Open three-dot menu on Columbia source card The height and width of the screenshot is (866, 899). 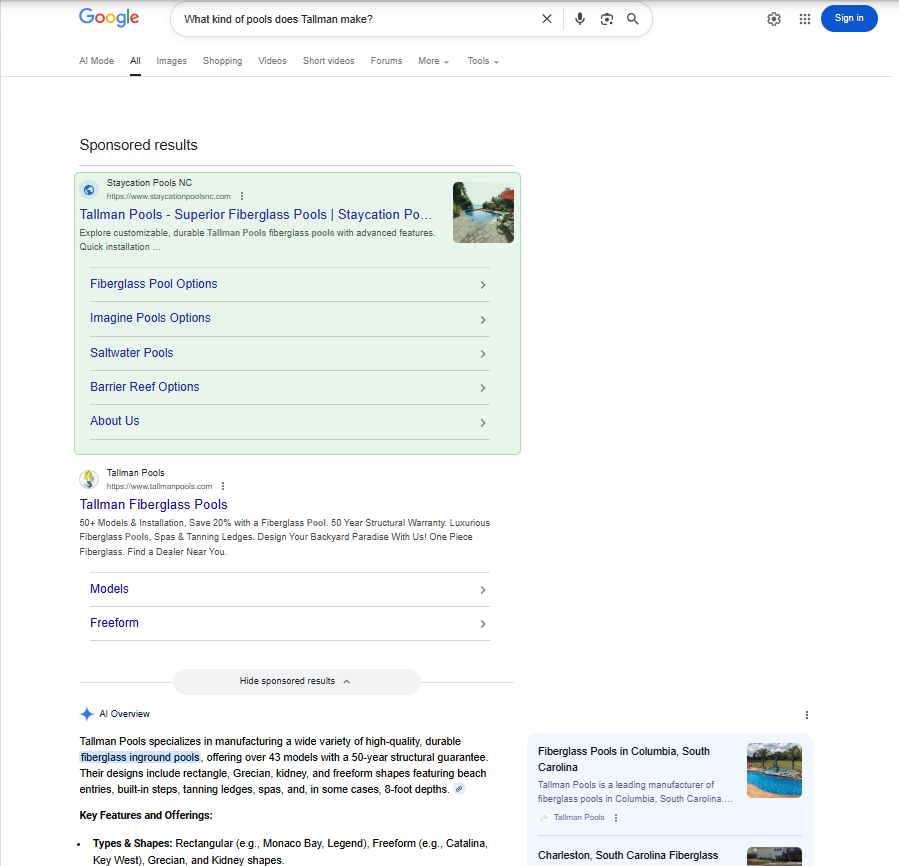tap(616, 818)
